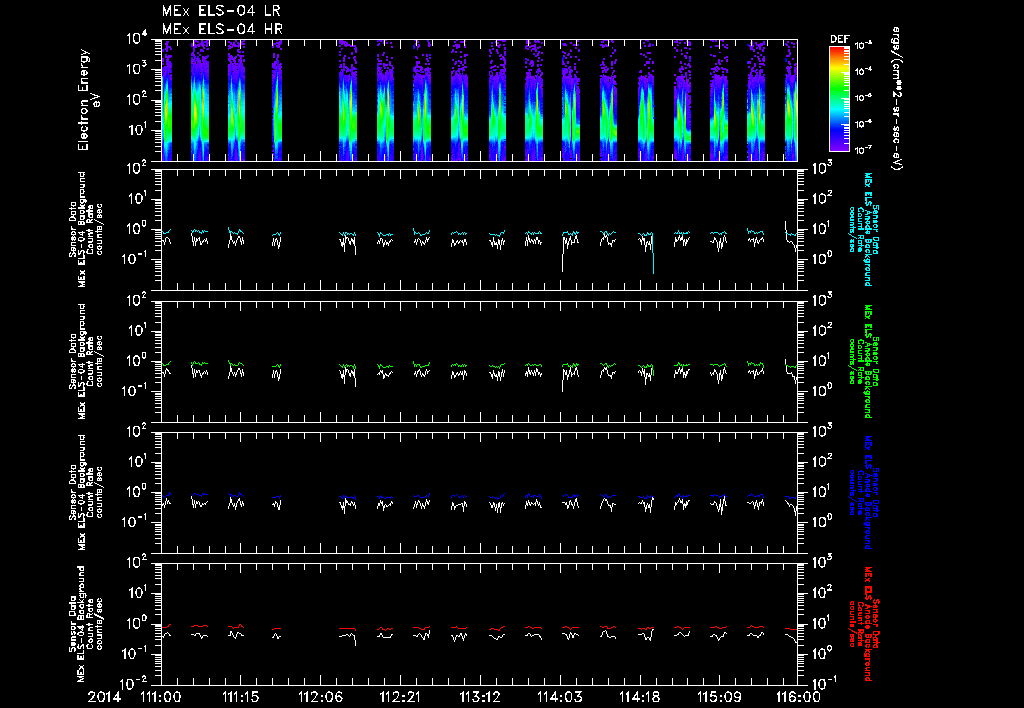
Task: Select the green anode background count rate label
Action: (x=863, y=361)
